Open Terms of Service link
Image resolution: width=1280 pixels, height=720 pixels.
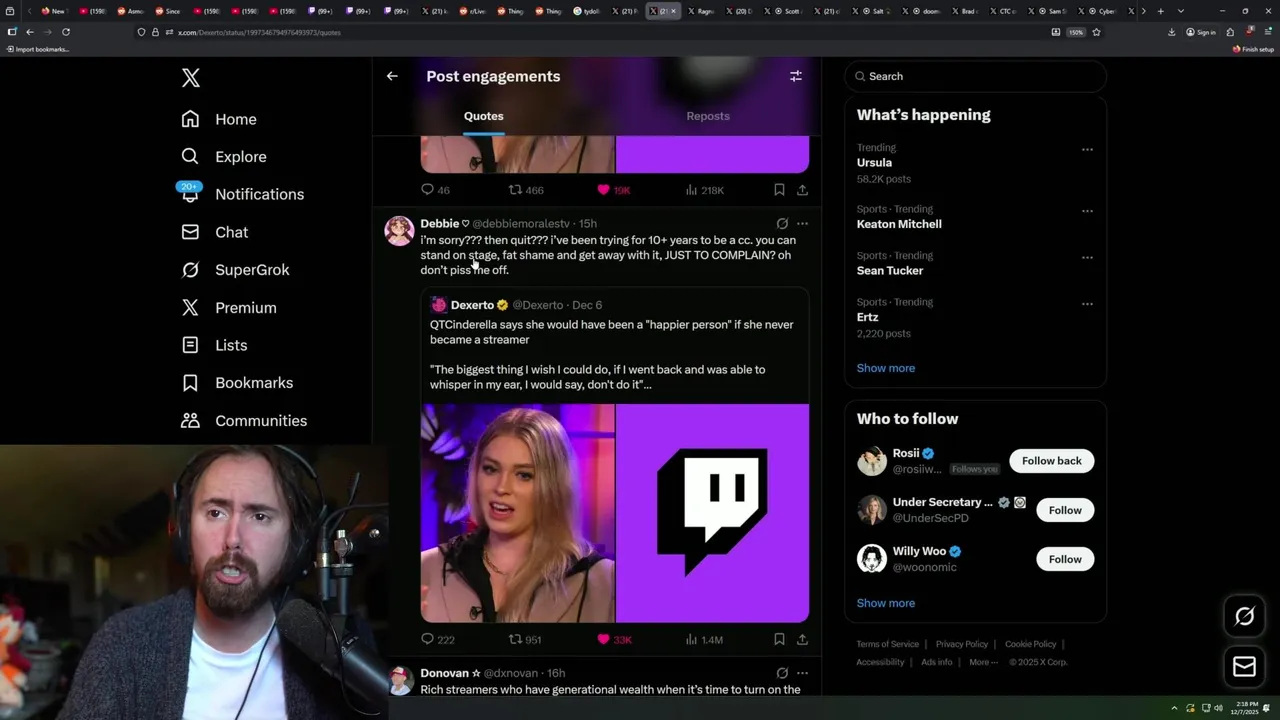(x=887, y=644)
